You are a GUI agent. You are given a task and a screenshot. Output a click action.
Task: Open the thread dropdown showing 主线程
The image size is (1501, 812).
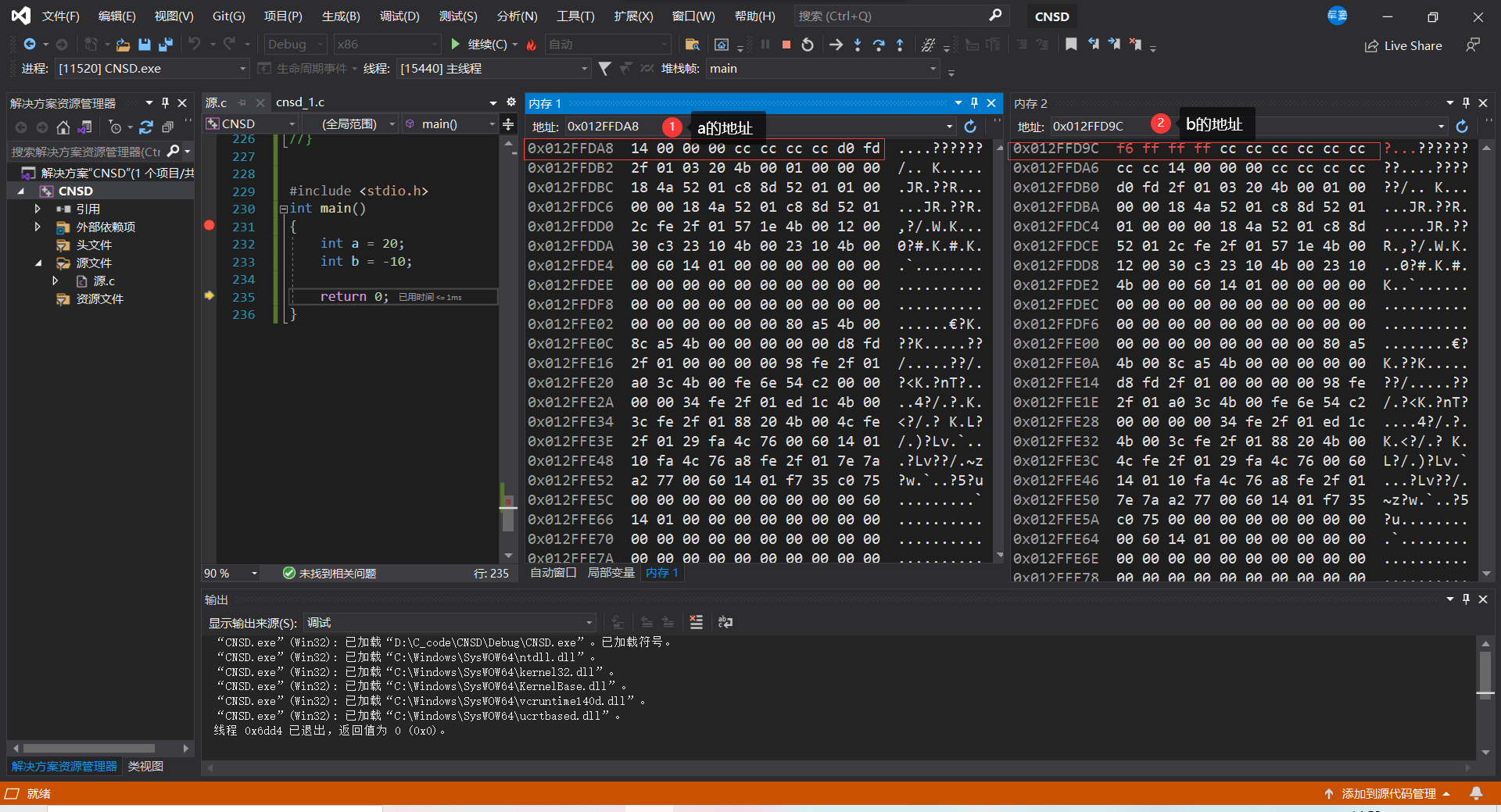494,69
